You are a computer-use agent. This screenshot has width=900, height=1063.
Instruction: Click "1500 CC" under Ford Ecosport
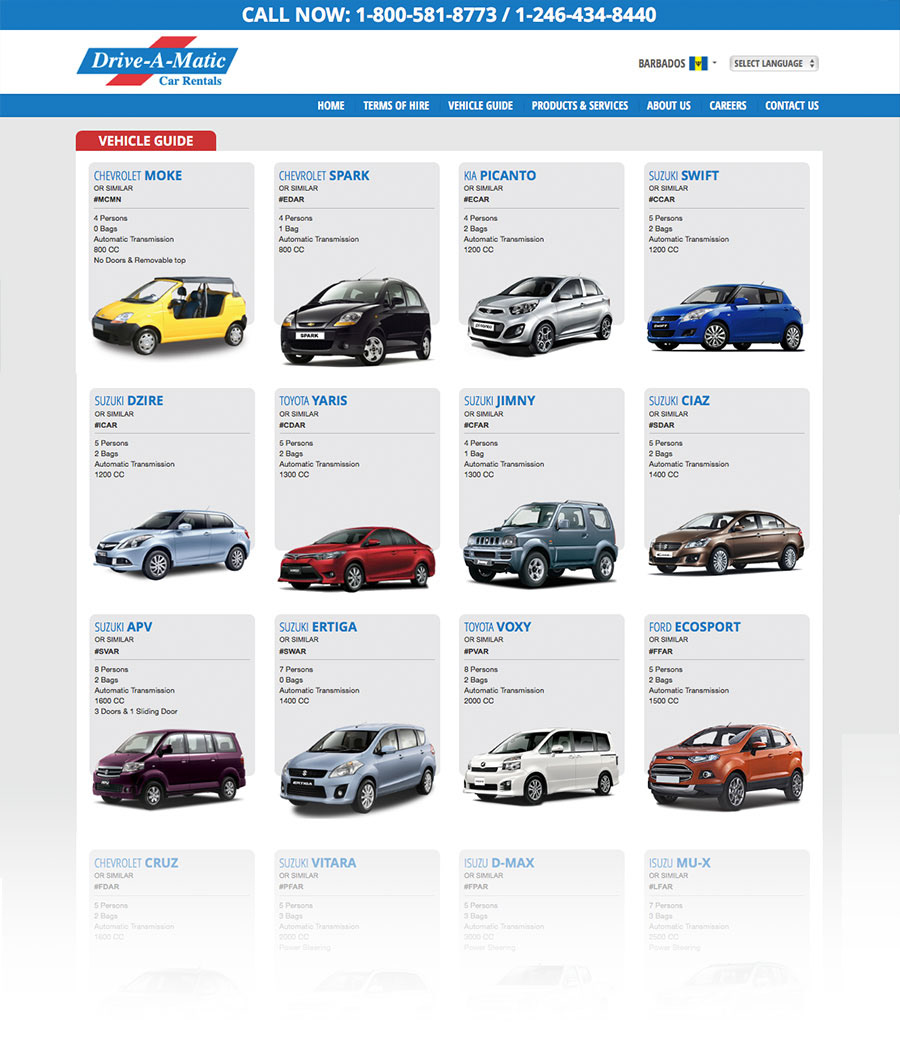tap(663, 701)
